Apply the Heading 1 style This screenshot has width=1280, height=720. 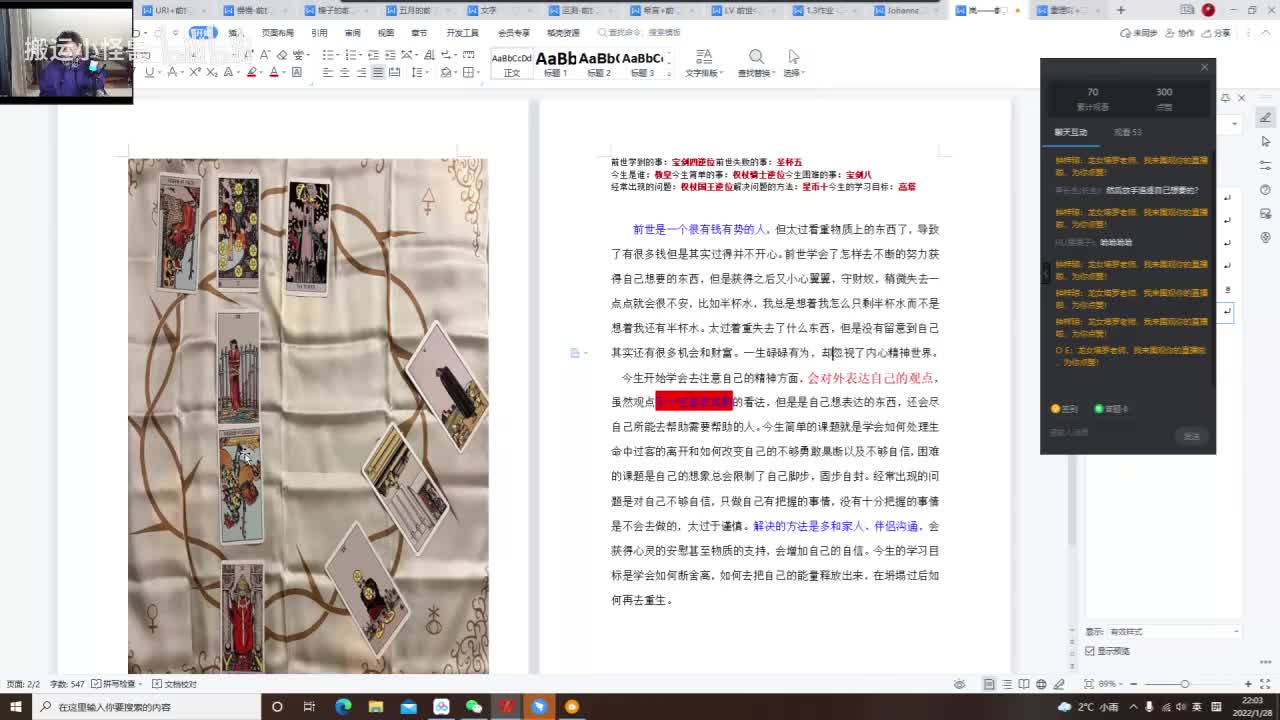pos(555,64)
